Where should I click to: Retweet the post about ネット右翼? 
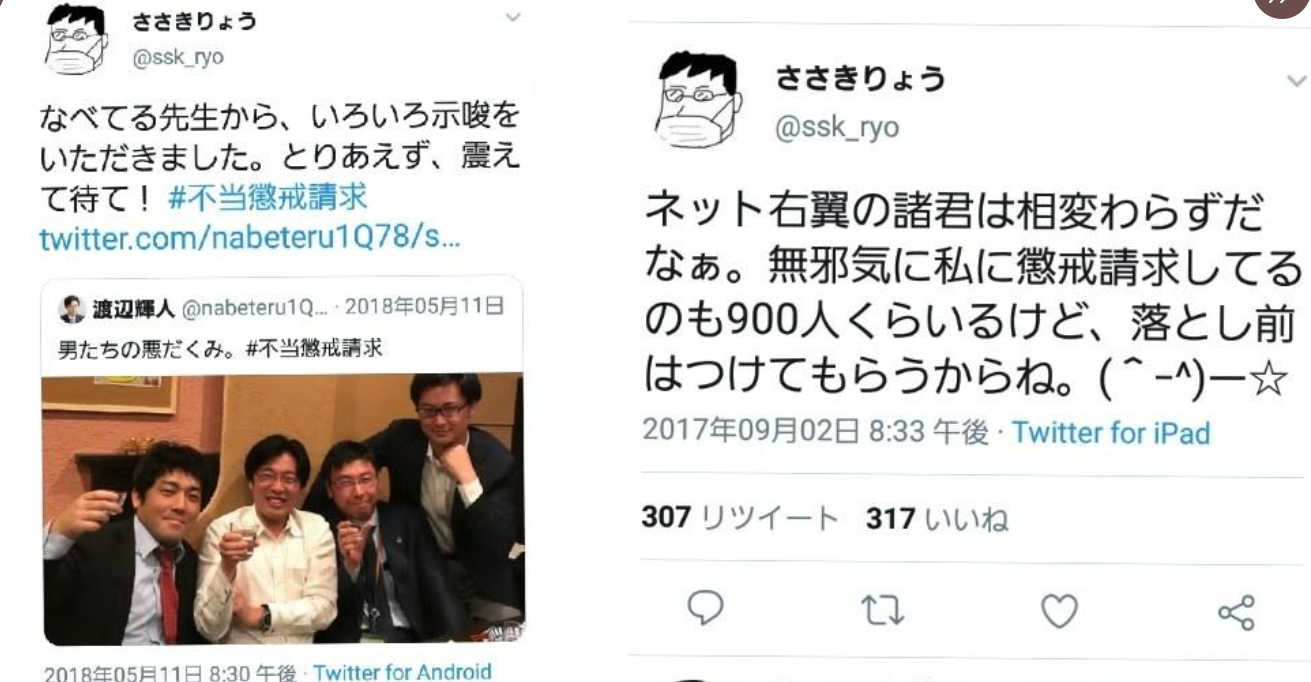point(882,611)
